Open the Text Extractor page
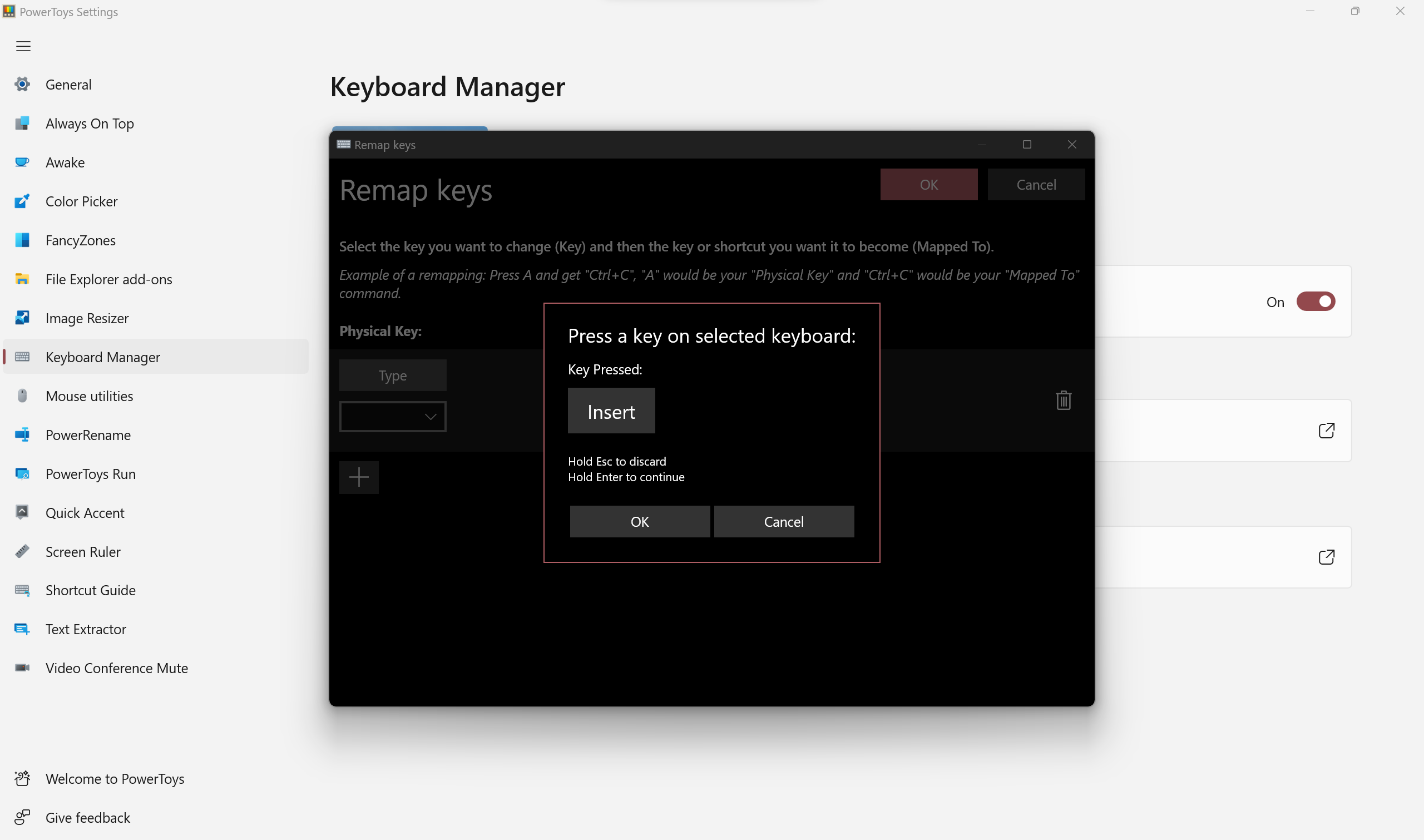The image size is (1424, 840). tap(86, 629)
